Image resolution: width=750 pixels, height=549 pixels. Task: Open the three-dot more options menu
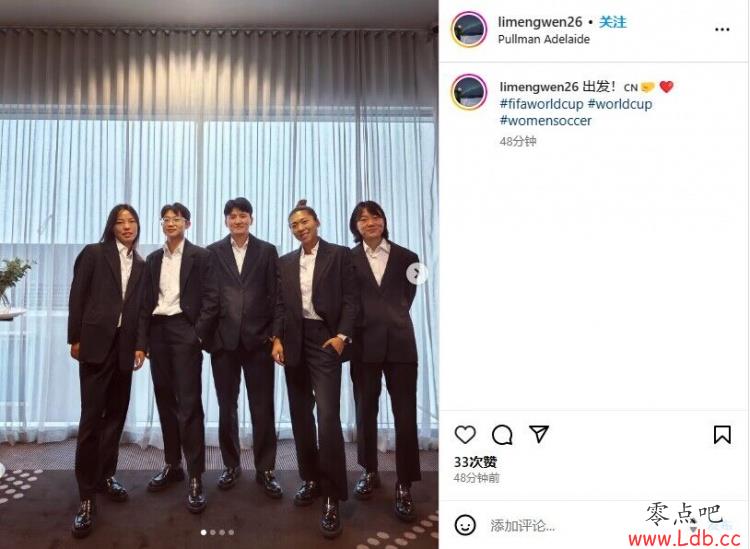tap(722, 30)
